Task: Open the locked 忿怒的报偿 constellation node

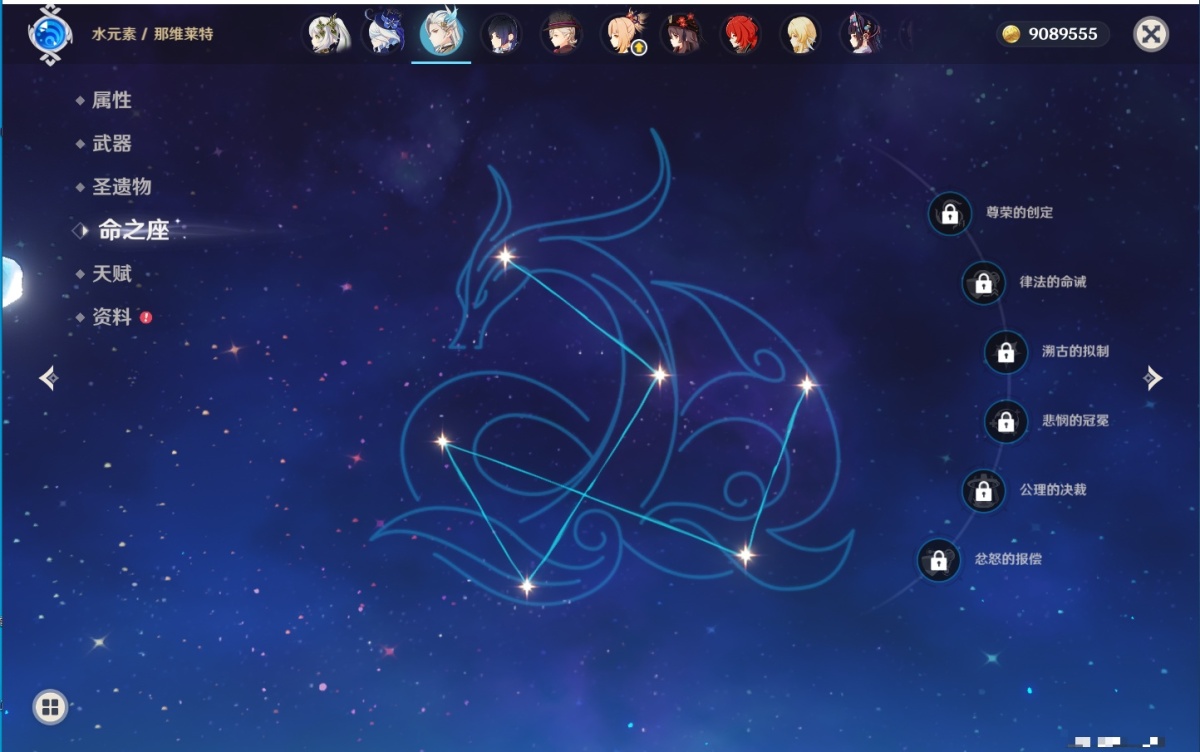Action: (x=938, y=559)
